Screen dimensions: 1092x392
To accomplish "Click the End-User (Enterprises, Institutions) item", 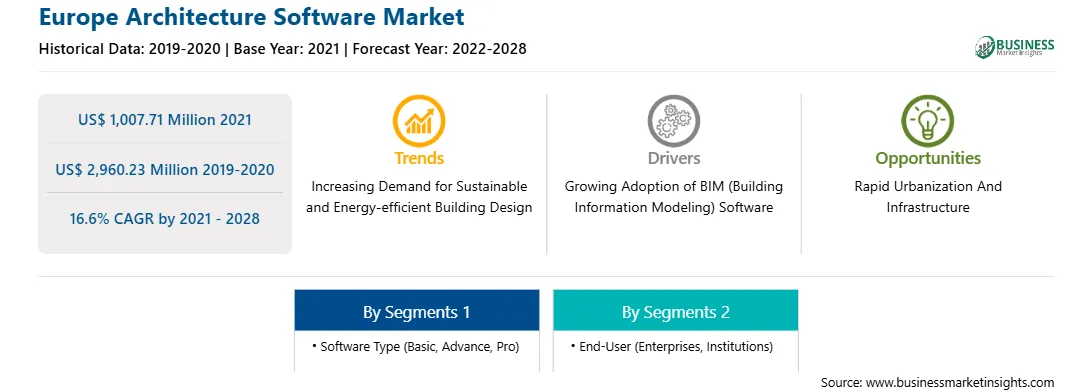I will [671, 346].
